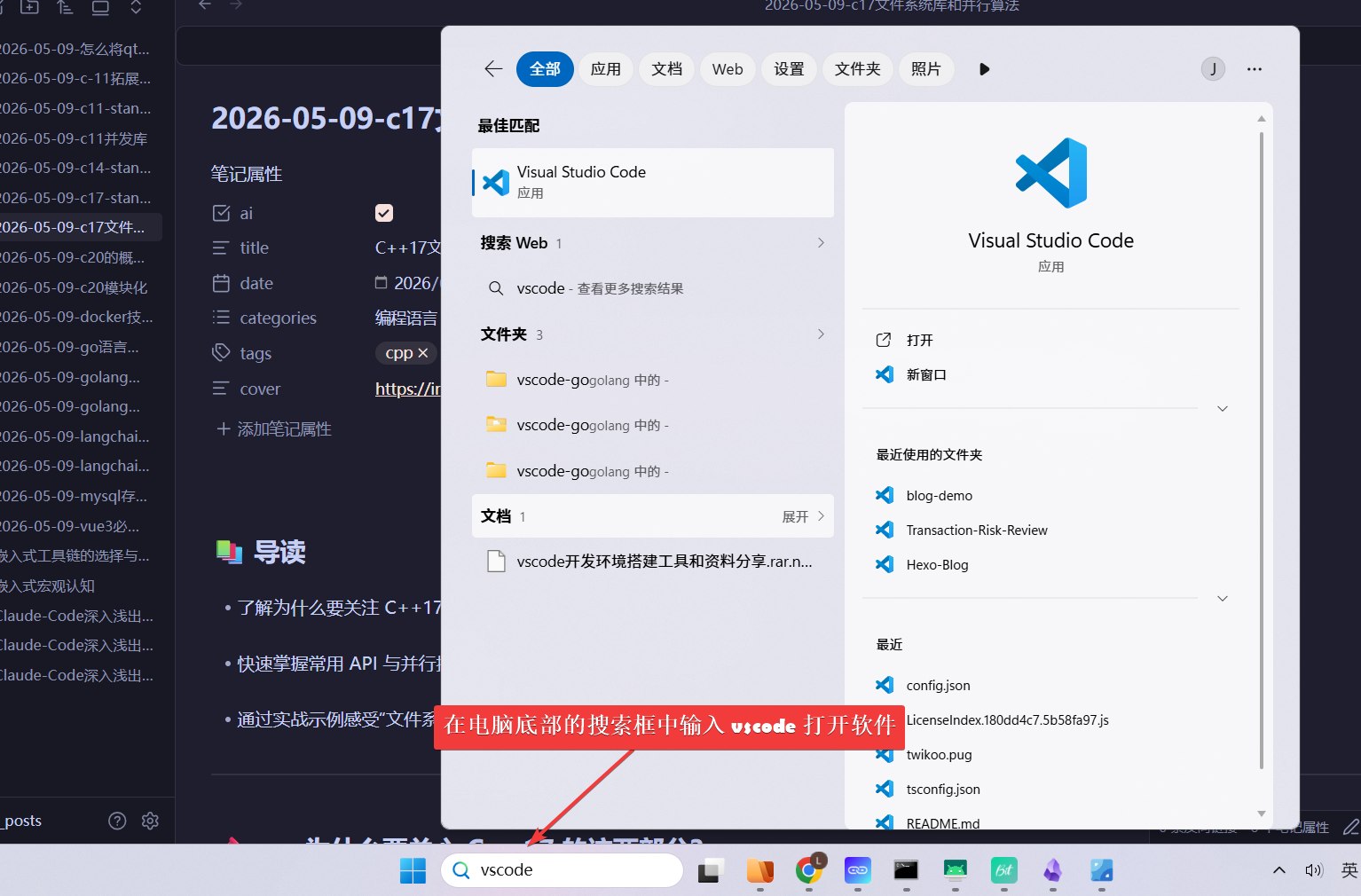
Task: Remove the cpp tag in Obsidian
Action: pyautogui.click(x=423, y=353)
